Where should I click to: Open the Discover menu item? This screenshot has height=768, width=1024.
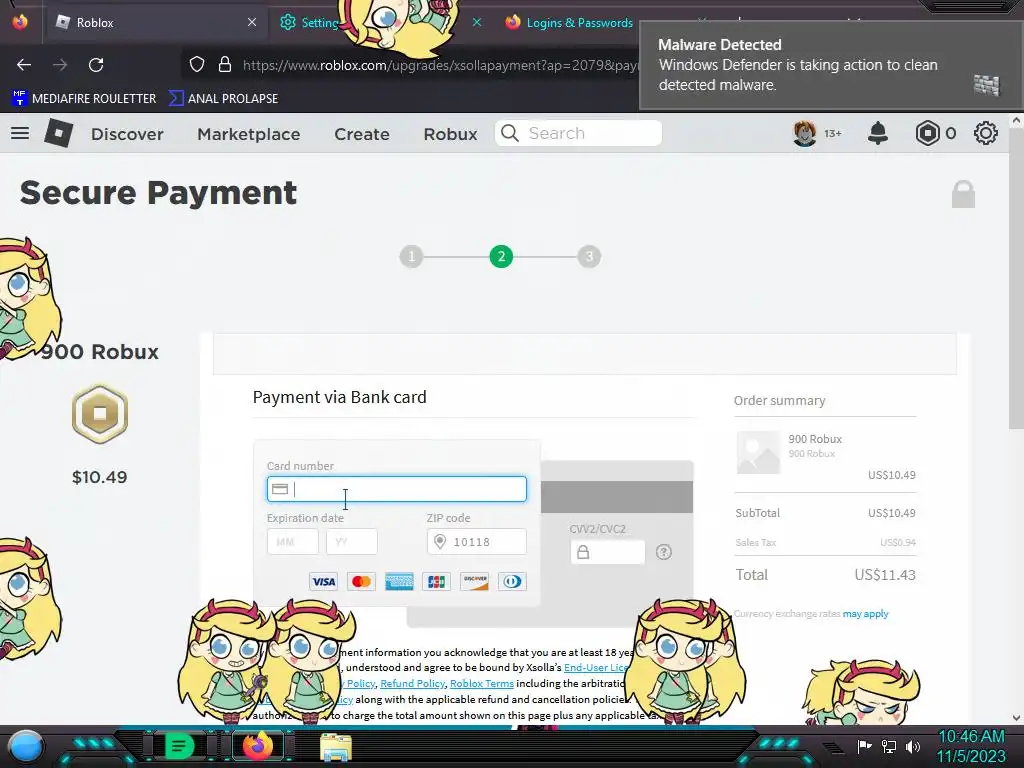click(127, 134)
